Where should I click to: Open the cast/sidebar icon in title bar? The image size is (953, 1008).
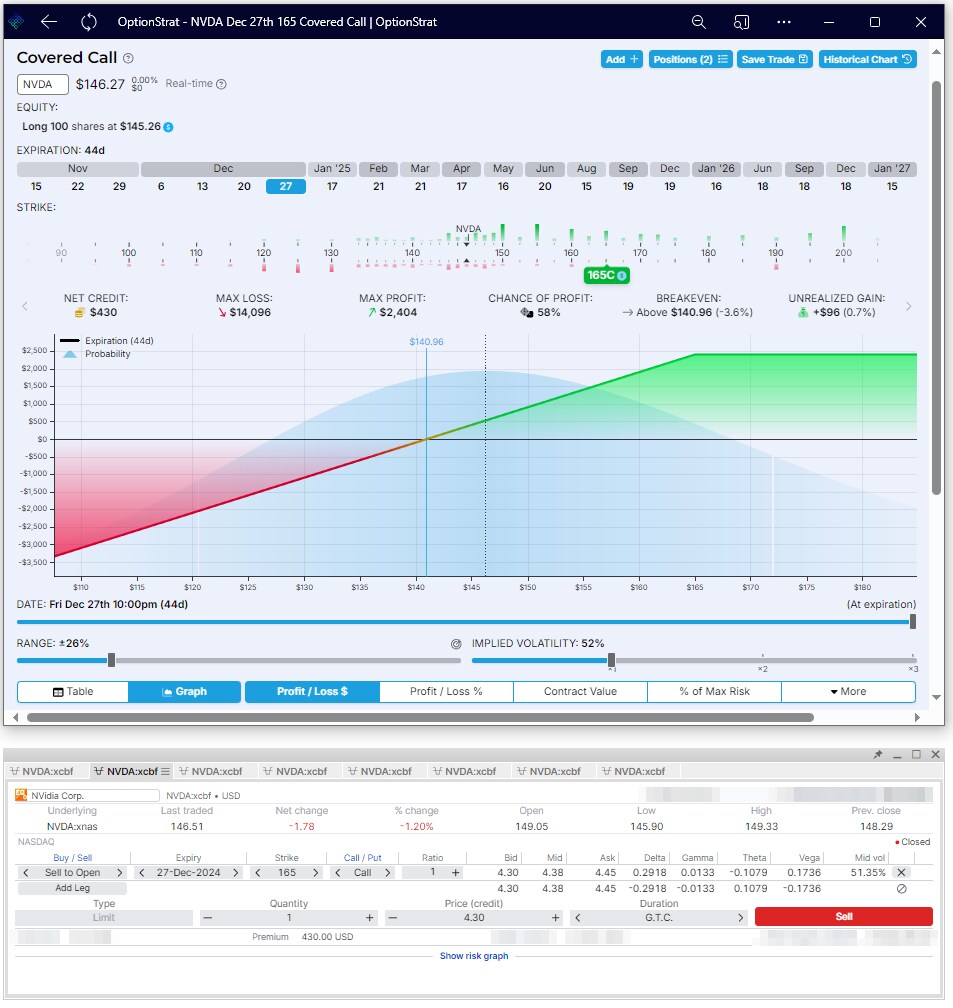(741, 22)
